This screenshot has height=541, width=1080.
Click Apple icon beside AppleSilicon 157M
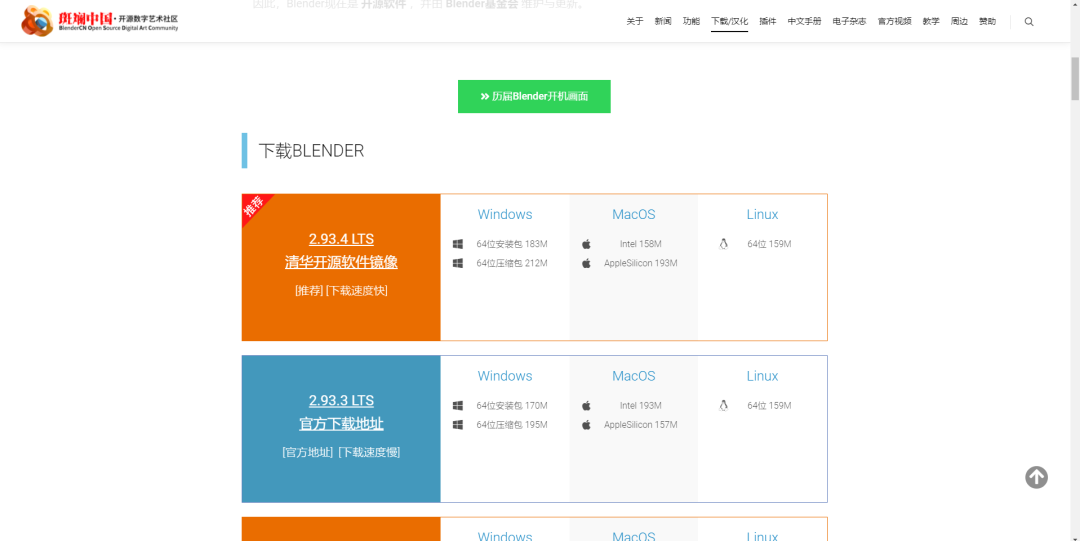pos(586,425)
